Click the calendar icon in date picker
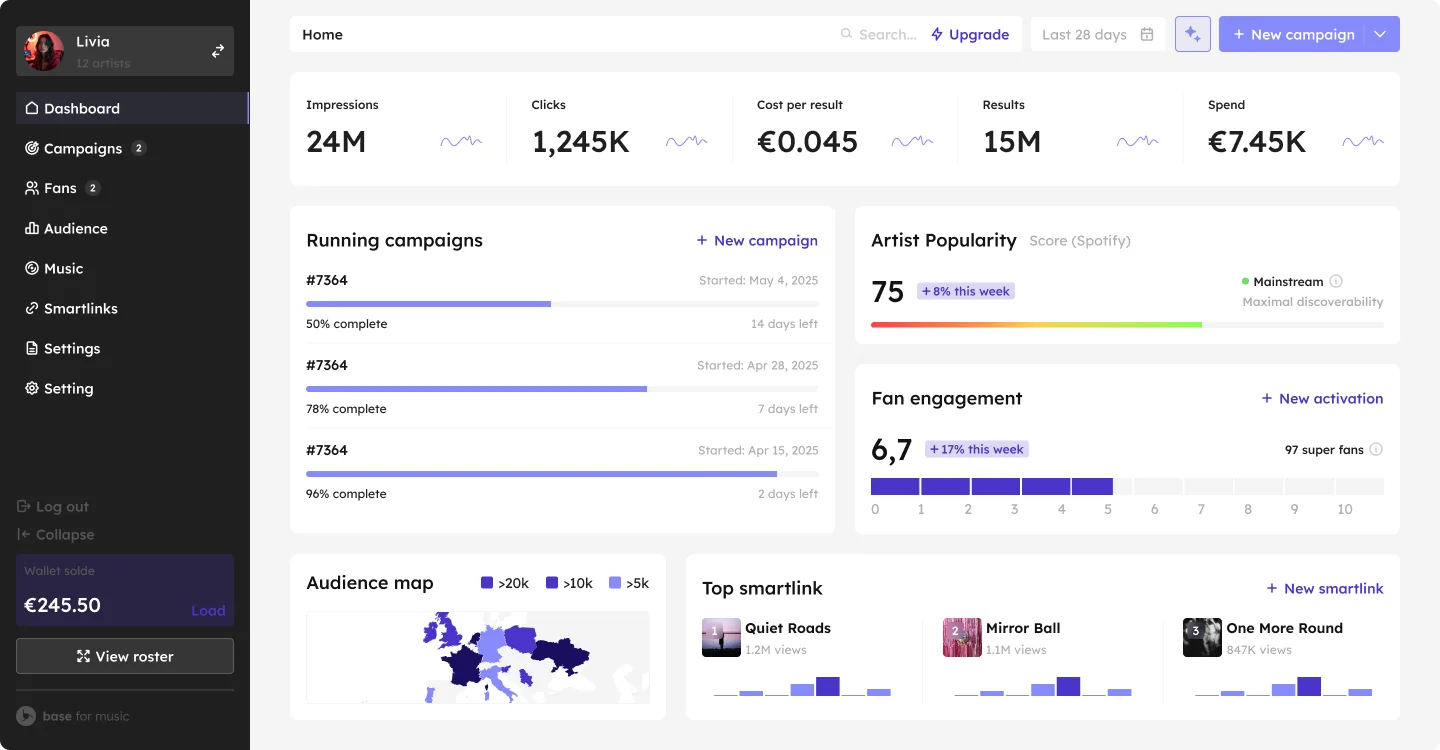 tap(1147, 34)
